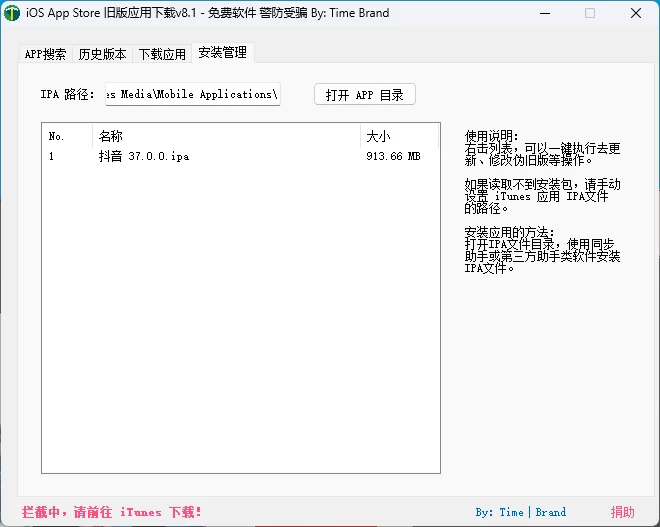Close the iOS App Store window
This screenshot has width=660, height=527.
pyautogui.click(x=636, y=13)
